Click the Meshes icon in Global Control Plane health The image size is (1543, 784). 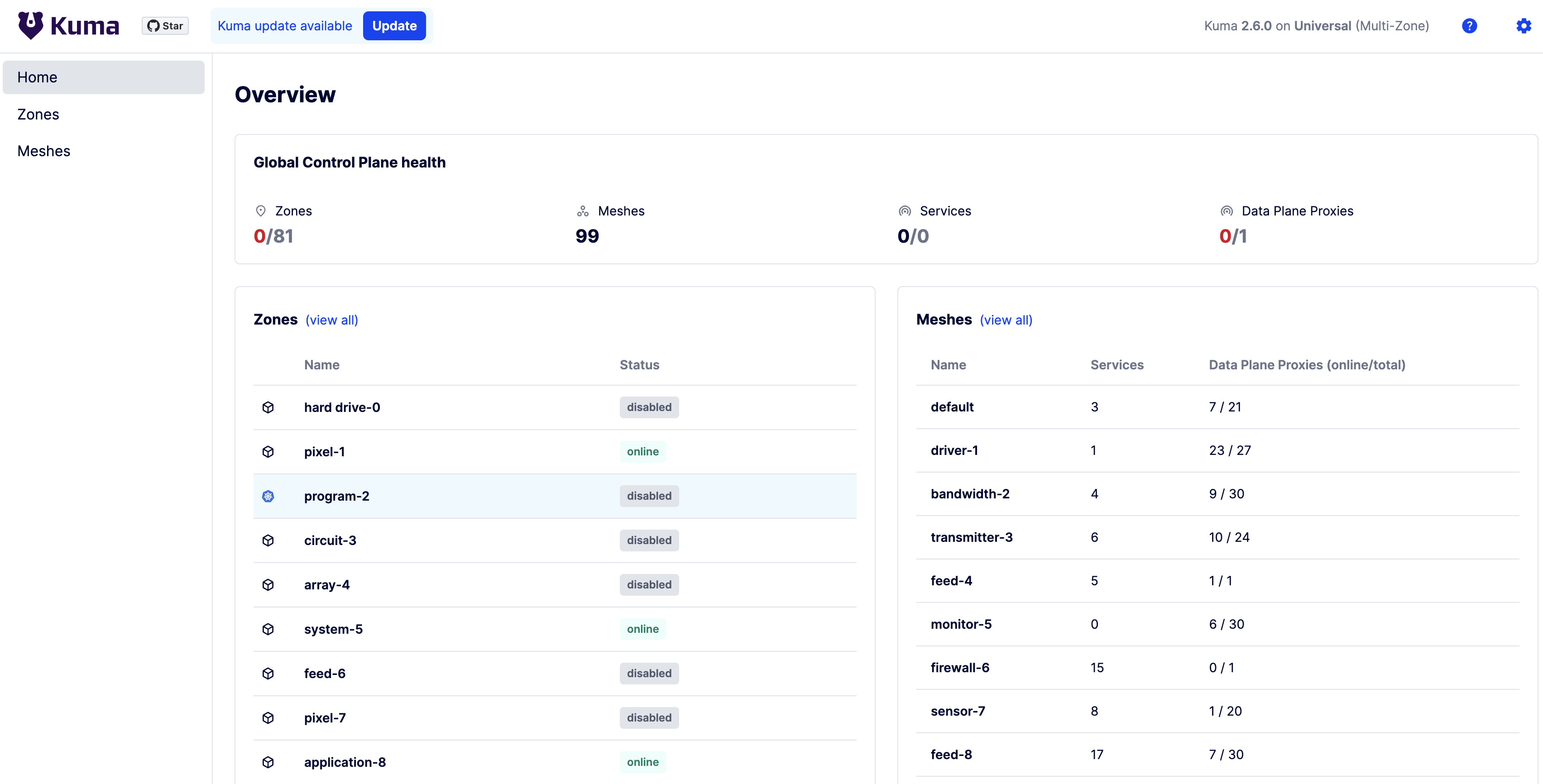583,211
